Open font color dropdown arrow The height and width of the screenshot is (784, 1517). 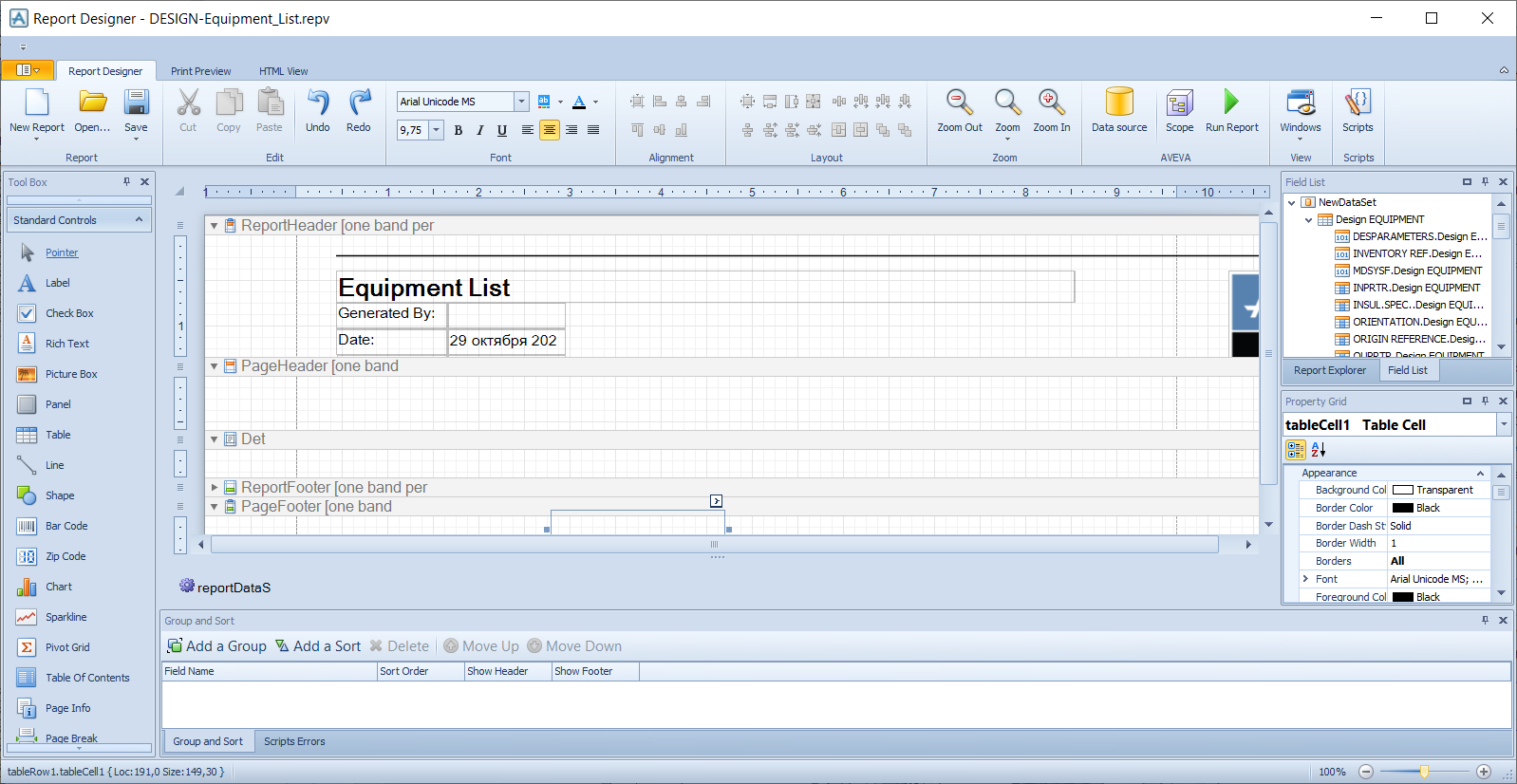595,102
